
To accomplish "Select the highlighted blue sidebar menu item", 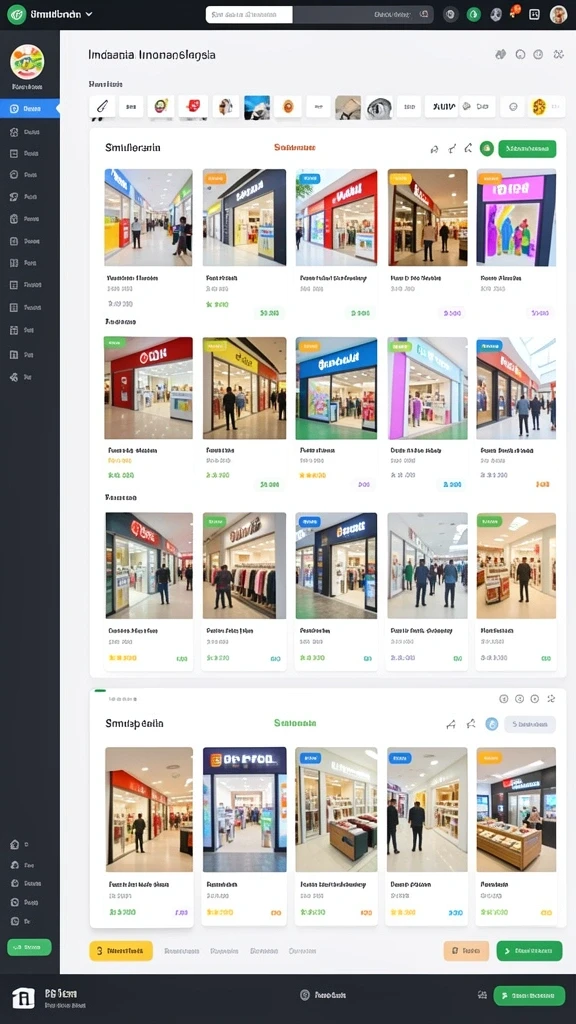I will click(x=30, y=109).
